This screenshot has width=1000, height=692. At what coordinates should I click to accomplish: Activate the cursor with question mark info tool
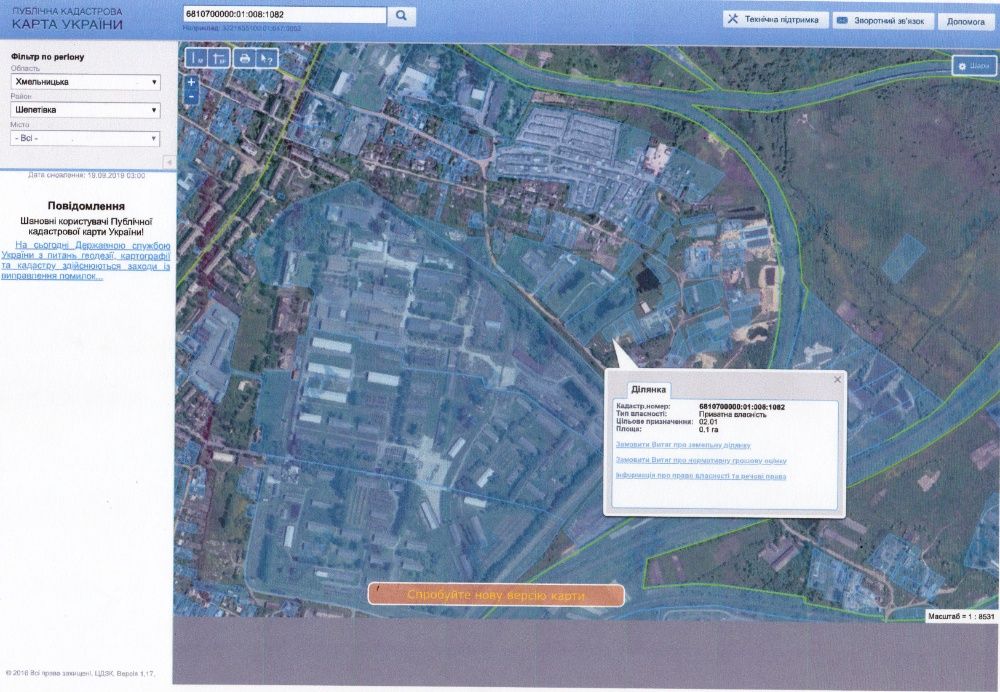267,59
